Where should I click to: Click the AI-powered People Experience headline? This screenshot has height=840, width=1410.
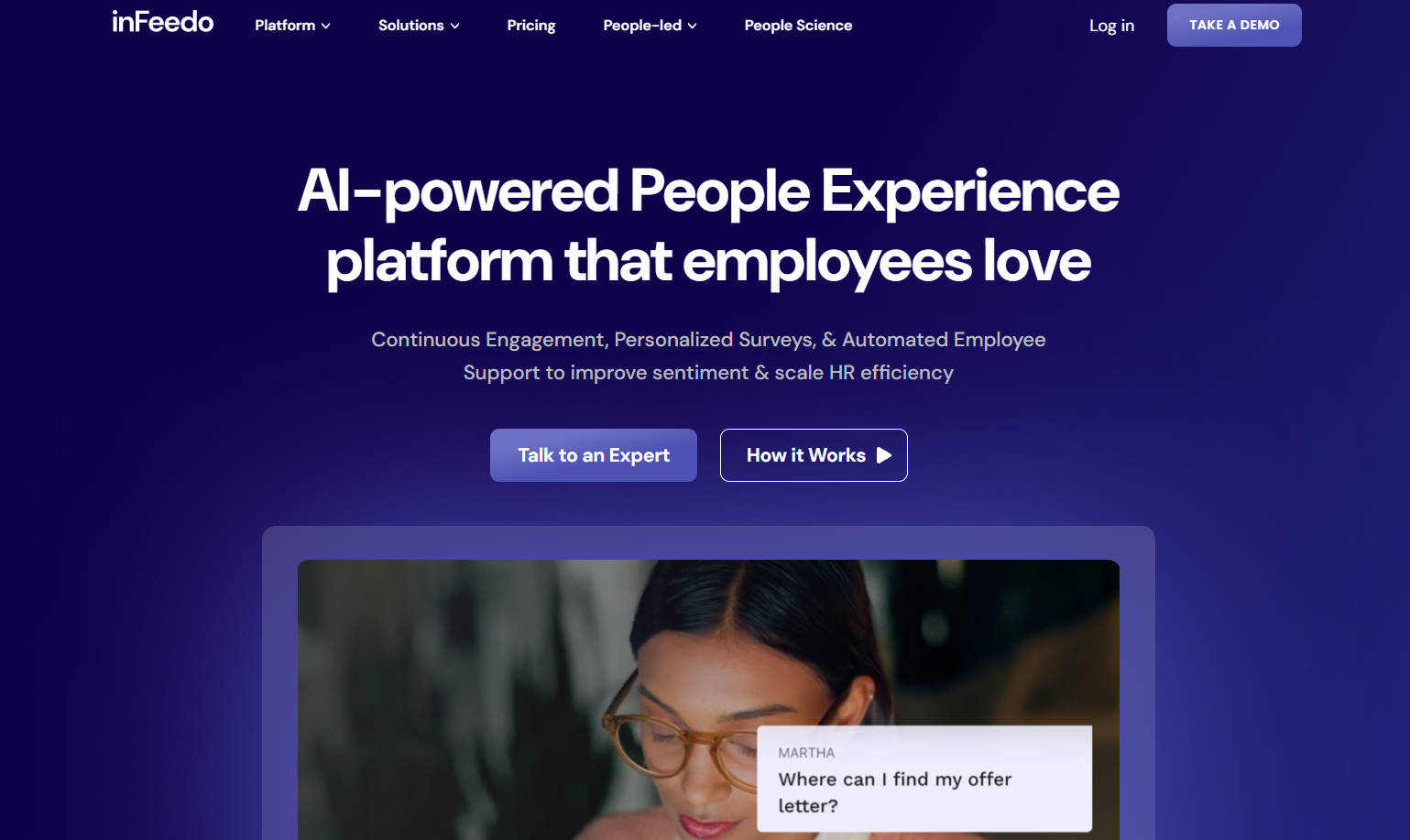(x=708, y=226)
